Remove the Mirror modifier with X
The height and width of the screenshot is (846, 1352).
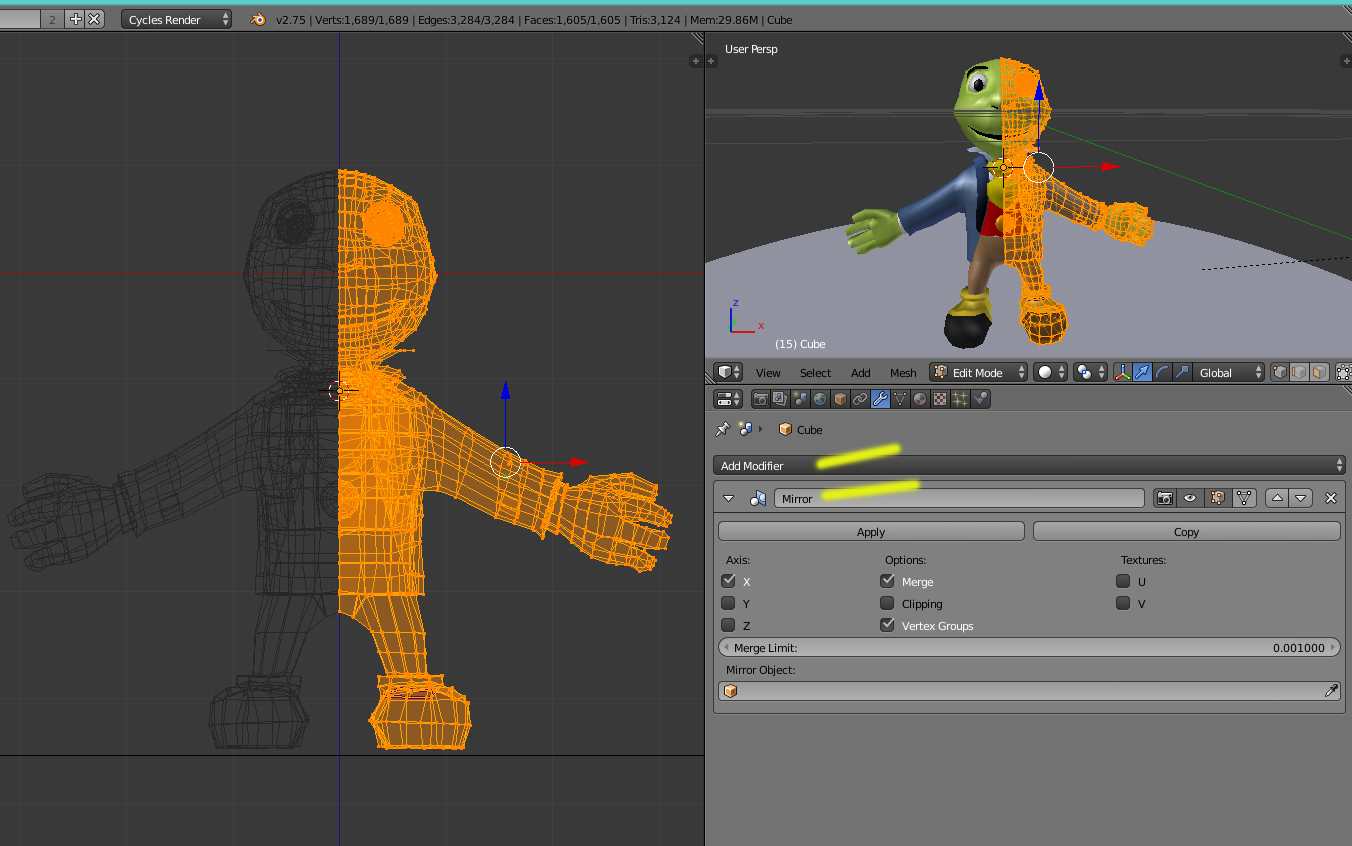click(x=1330, y=498)
